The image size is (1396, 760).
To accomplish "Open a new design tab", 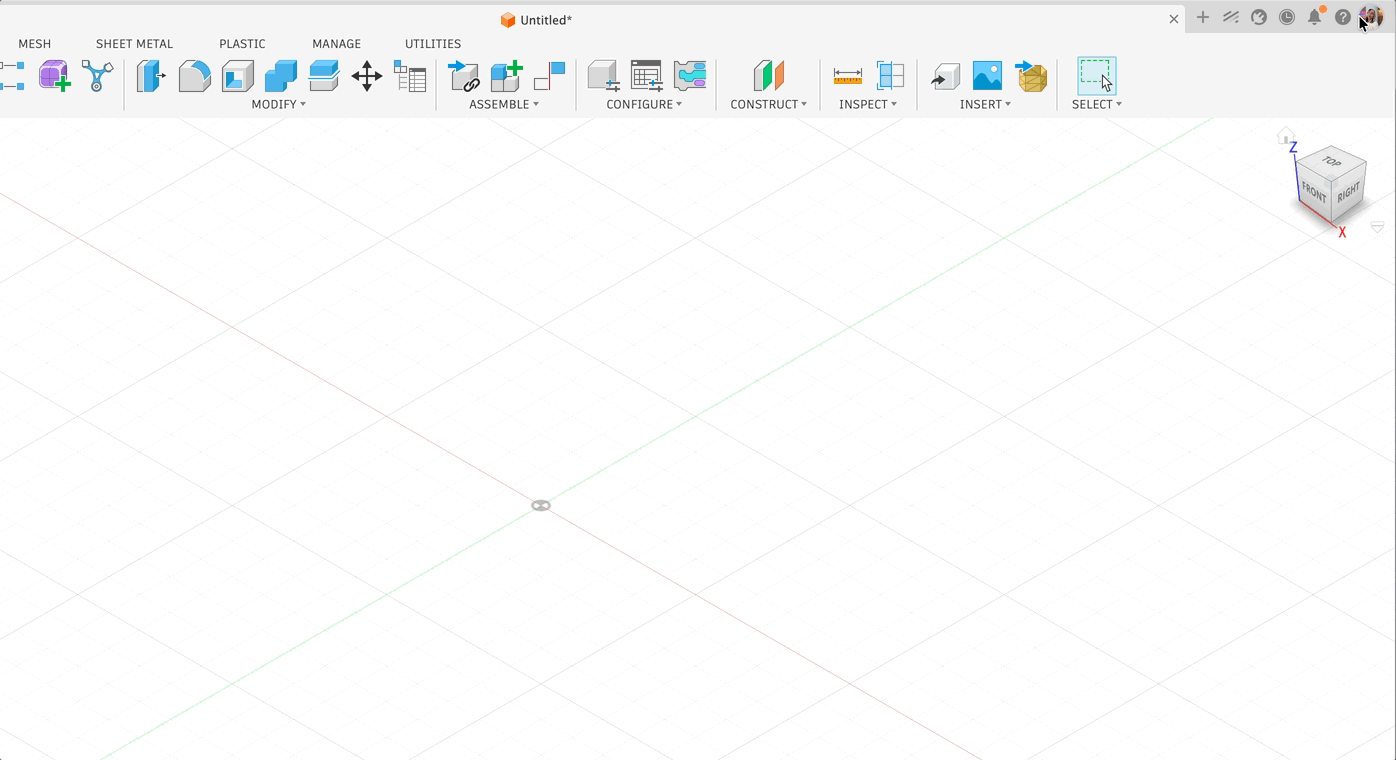I will [x=1203, y=17].
